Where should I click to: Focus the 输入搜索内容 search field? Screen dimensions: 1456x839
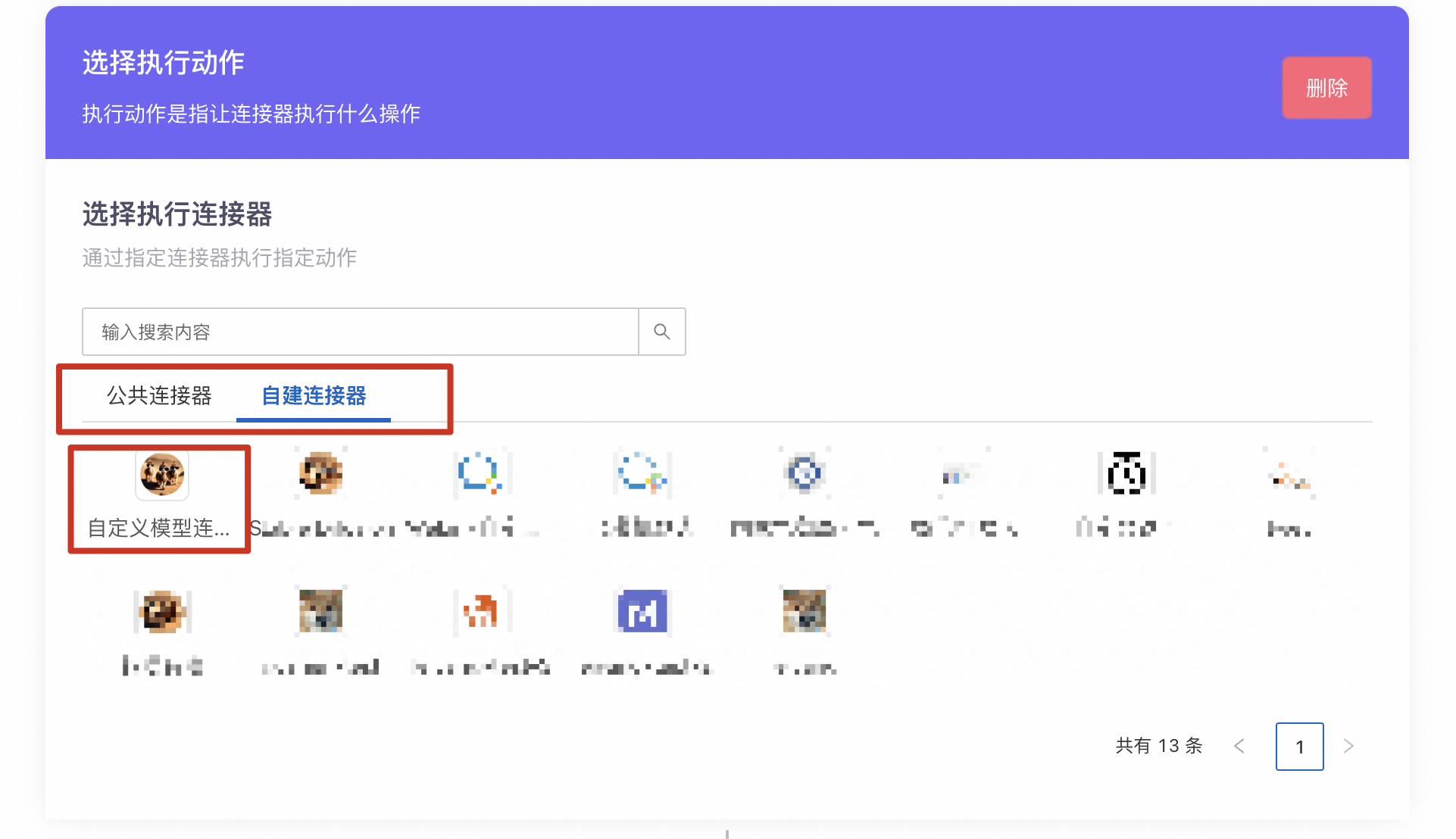click(x=360, y=332)
